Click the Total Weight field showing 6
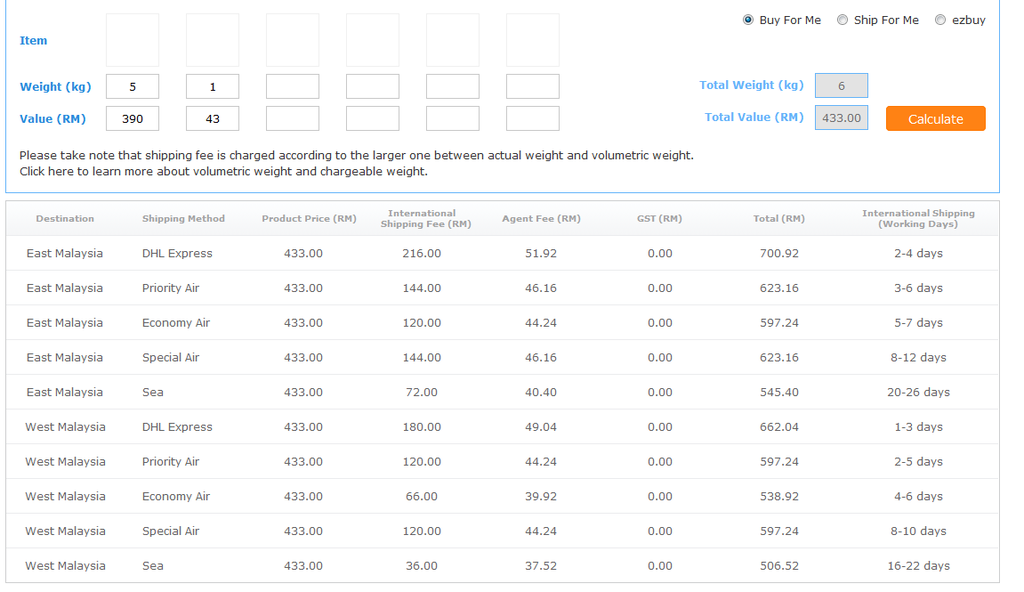1024x592 pixels. pos(841,86)
